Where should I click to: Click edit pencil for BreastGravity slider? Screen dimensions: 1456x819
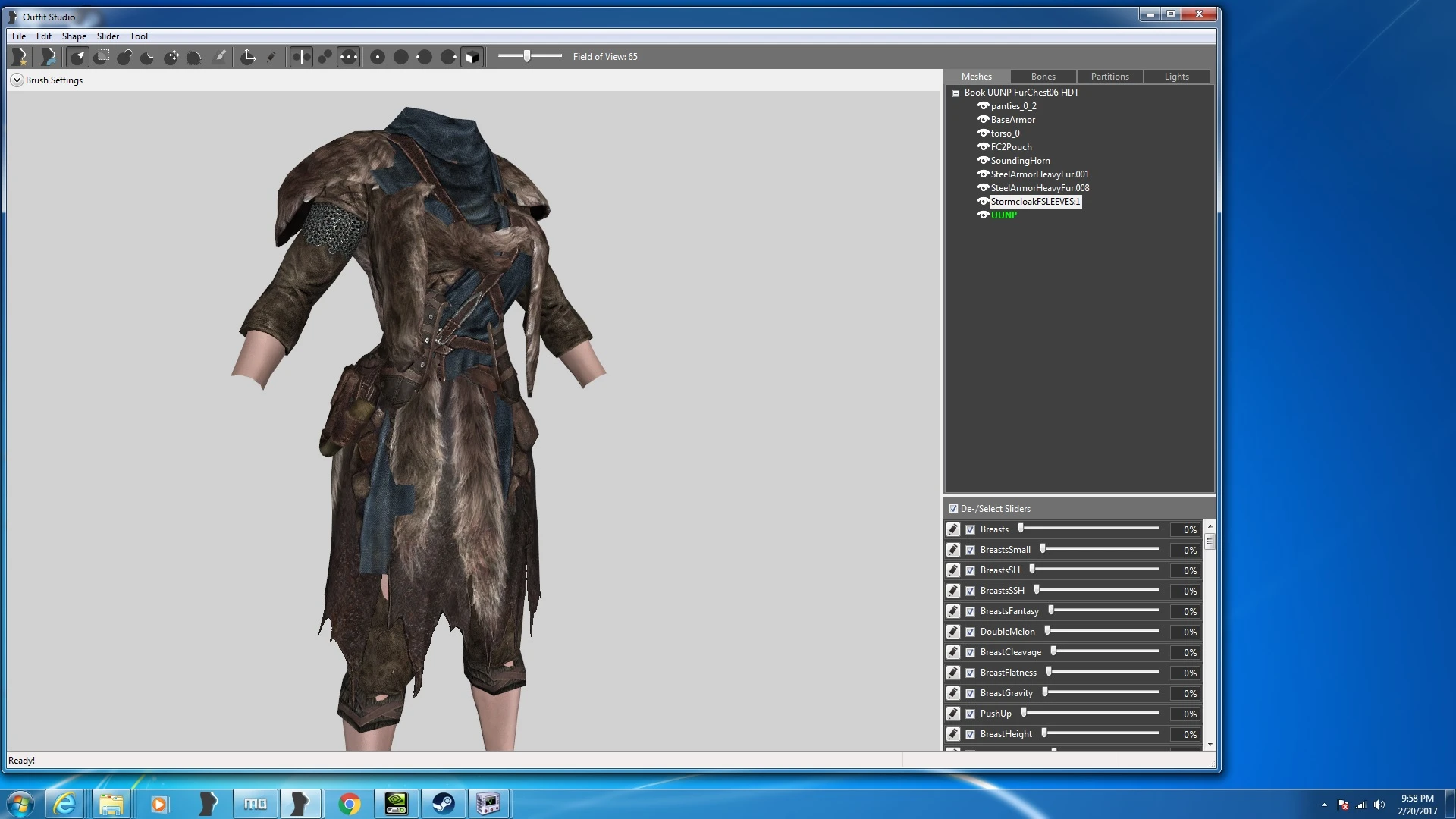pyautogui.click(x=953, y=693)
